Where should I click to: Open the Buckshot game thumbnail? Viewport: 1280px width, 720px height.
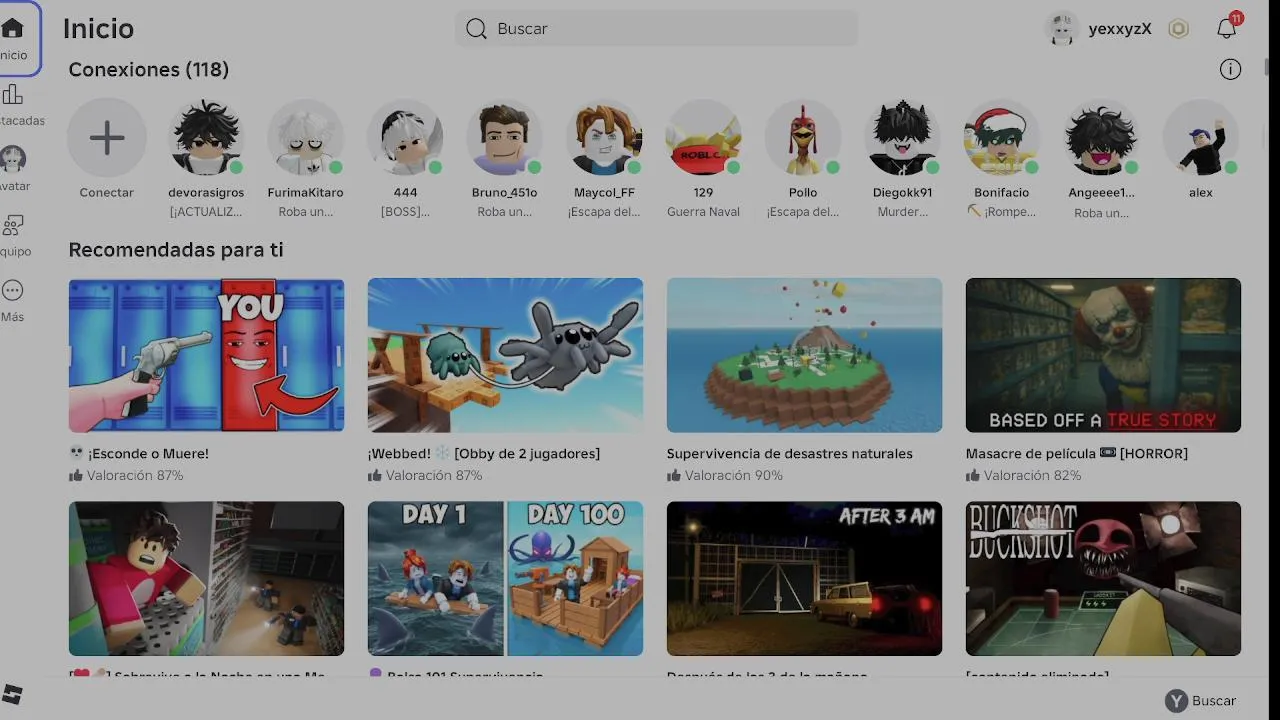[1103, 578]
